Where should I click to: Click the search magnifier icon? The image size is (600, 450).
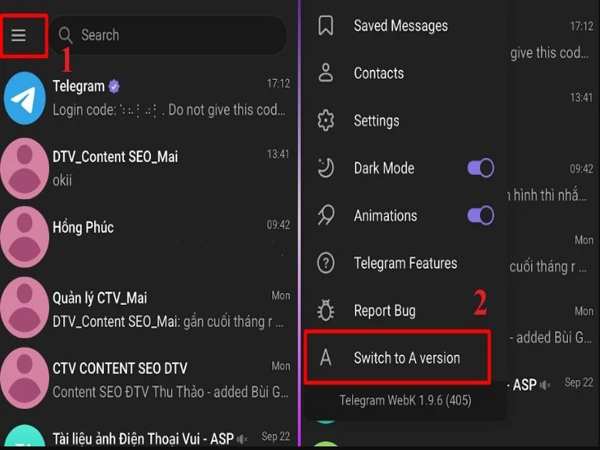coord(65,35)
